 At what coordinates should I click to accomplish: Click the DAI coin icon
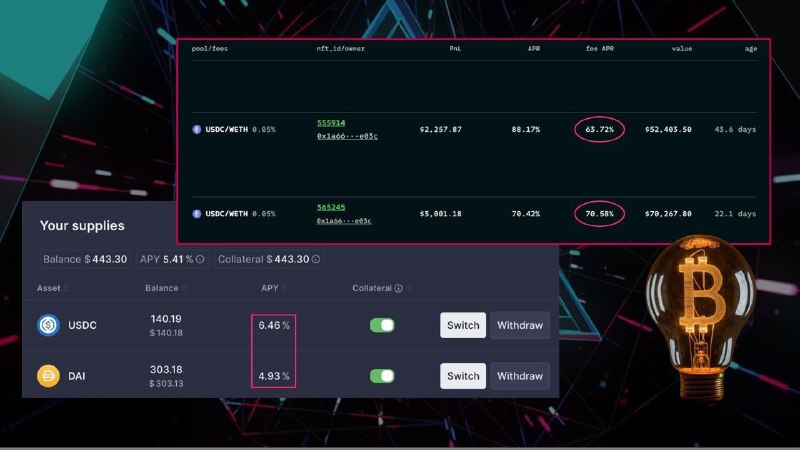click(x=48, y=376)
